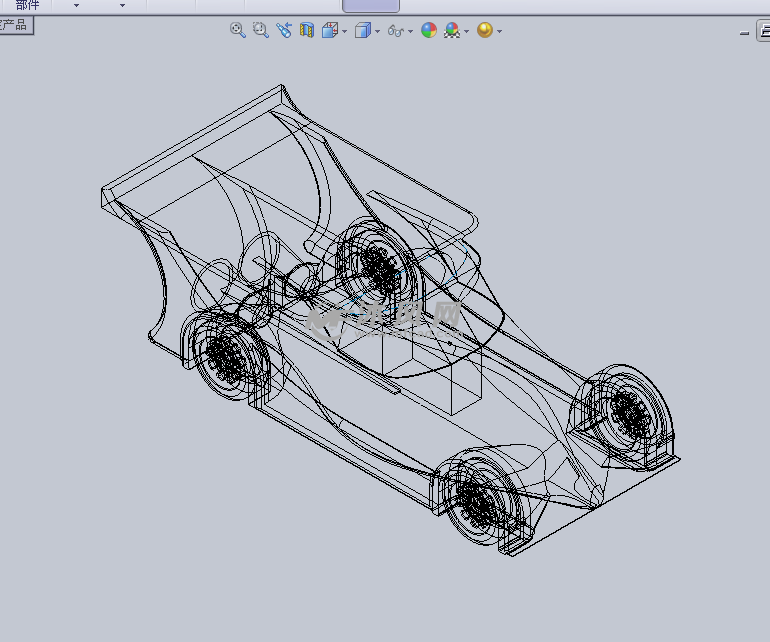770x642 pixels.
Task: Expand the Display Style dropdown arrow
Action: point(377,31)
